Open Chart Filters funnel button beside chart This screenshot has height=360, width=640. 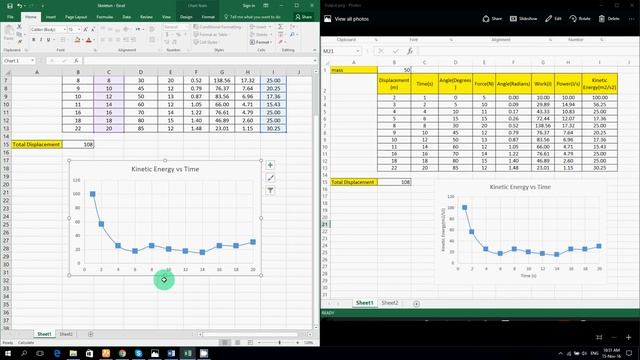pos(270,190)
